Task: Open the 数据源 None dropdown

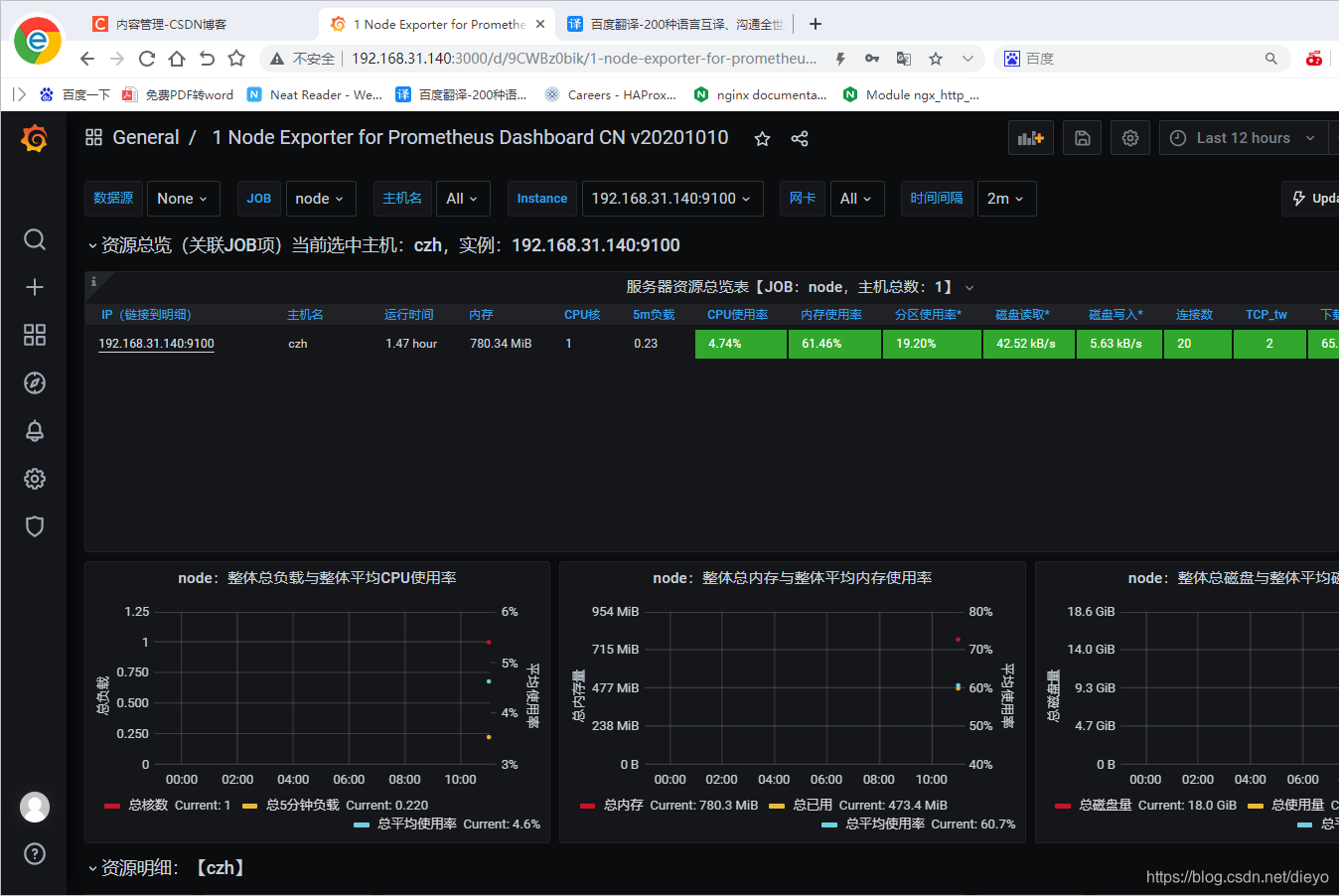Action: pos(182,199)
